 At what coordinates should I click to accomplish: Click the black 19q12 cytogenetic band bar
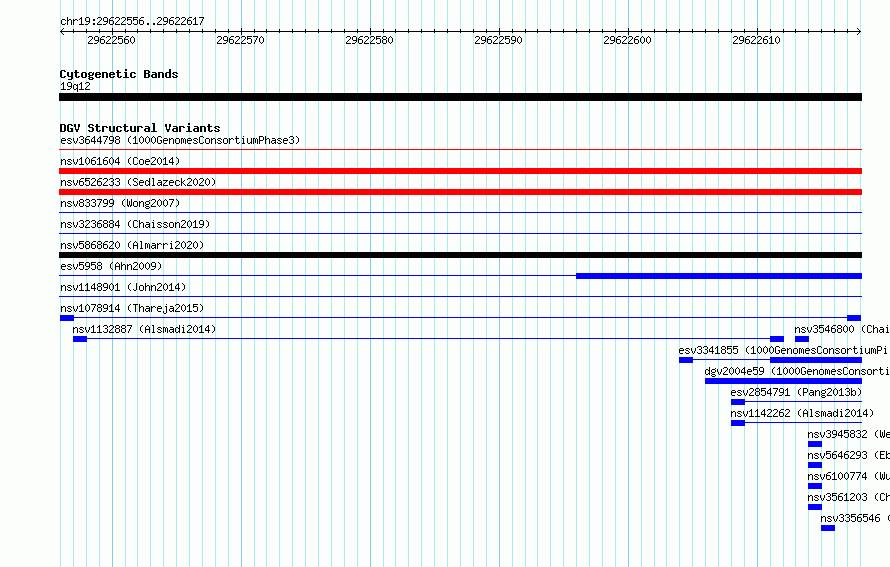pyautogui.click(x=460, y=97)
